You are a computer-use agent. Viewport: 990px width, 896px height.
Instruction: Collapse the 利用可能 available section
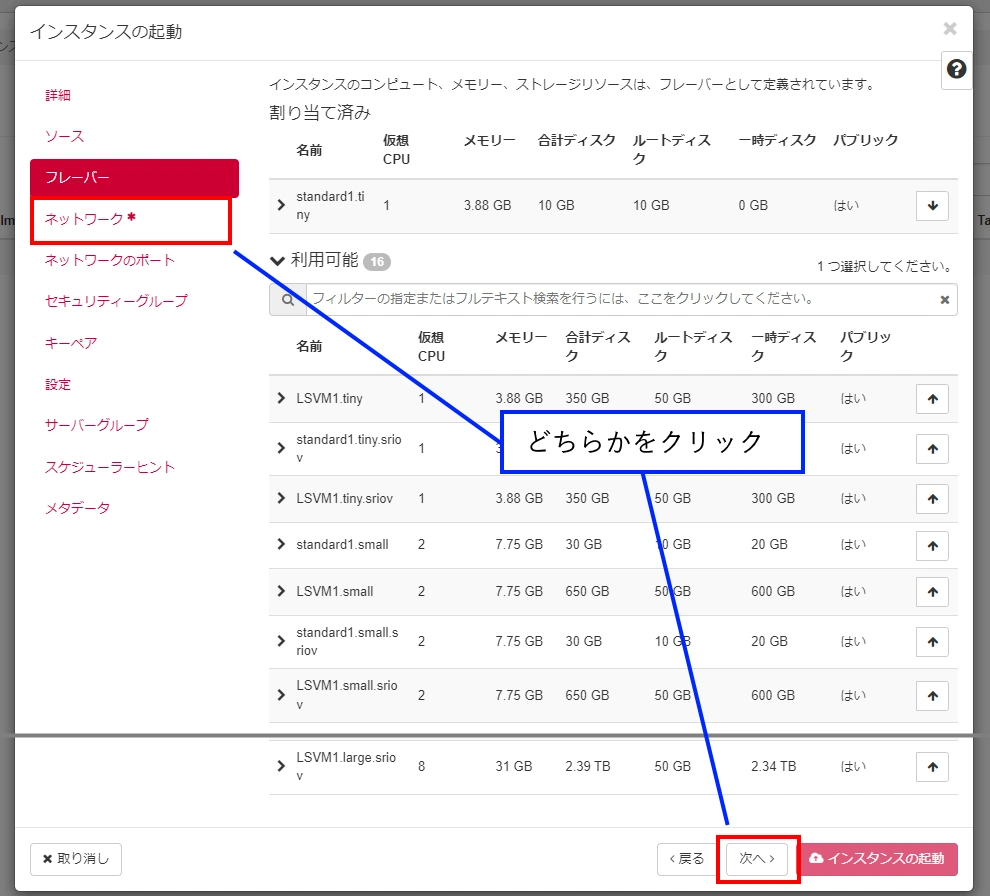pyautogui.click(x=277, y=261)
